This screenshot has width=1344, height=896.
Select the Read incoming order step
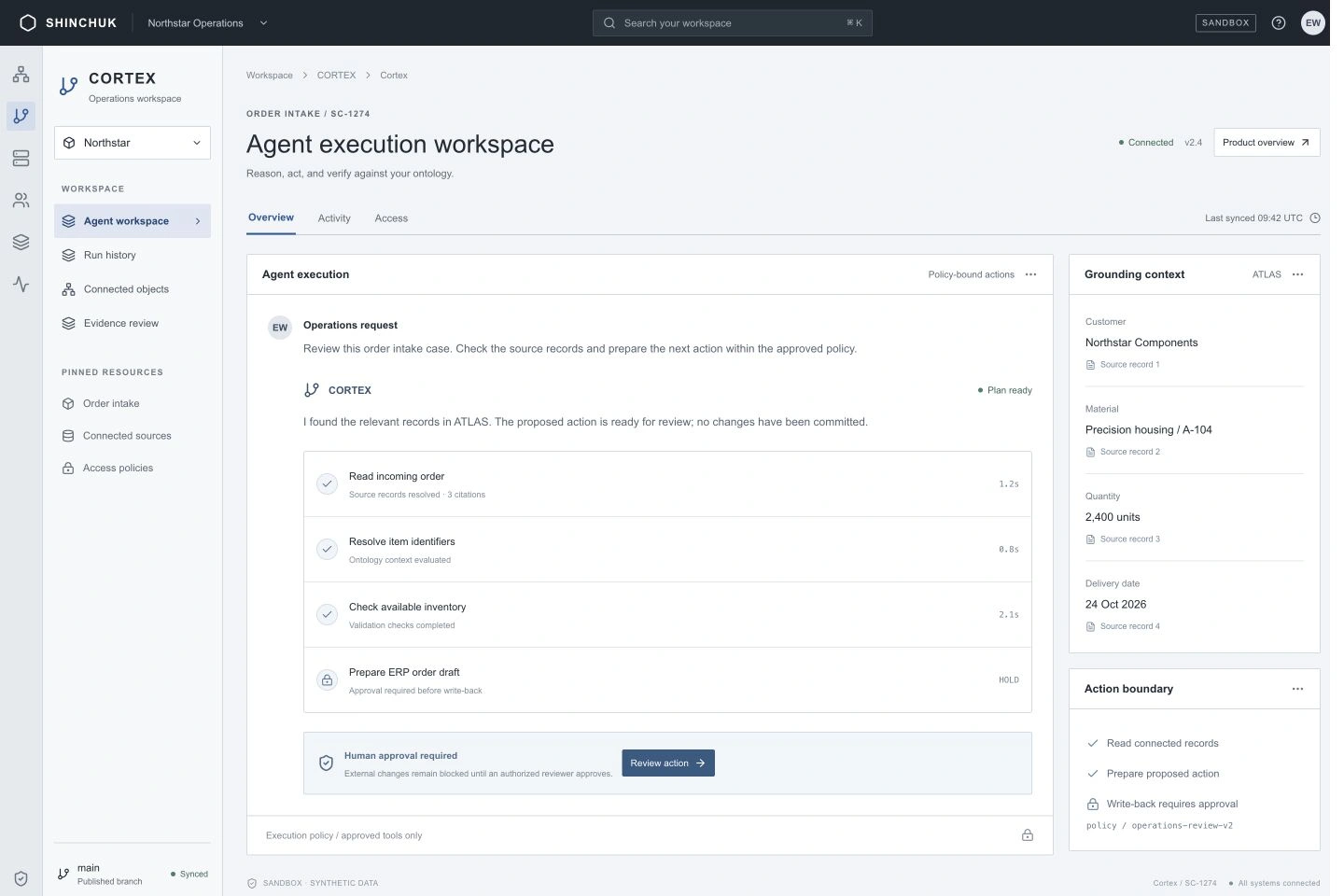[x=667, y=484]
